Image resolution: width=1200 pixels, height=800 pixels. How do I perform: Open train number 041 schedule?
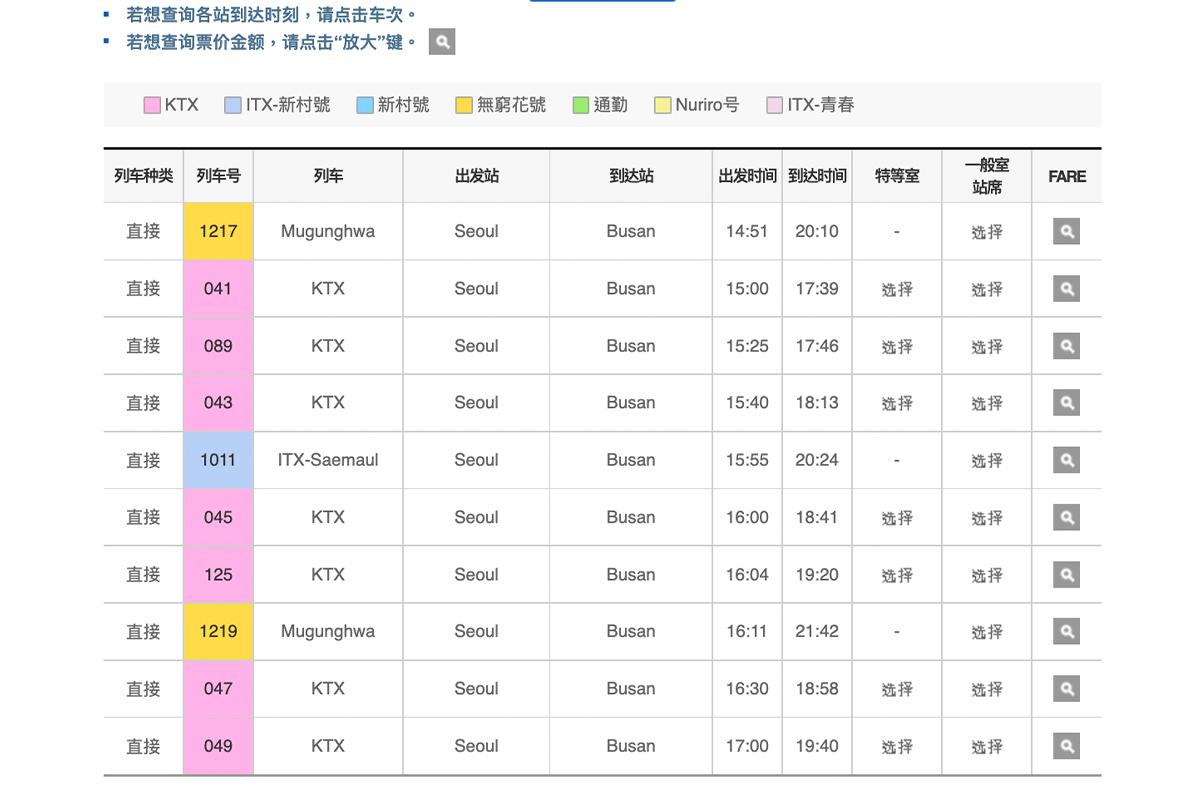pyautogui.click(x=218, y=289)
